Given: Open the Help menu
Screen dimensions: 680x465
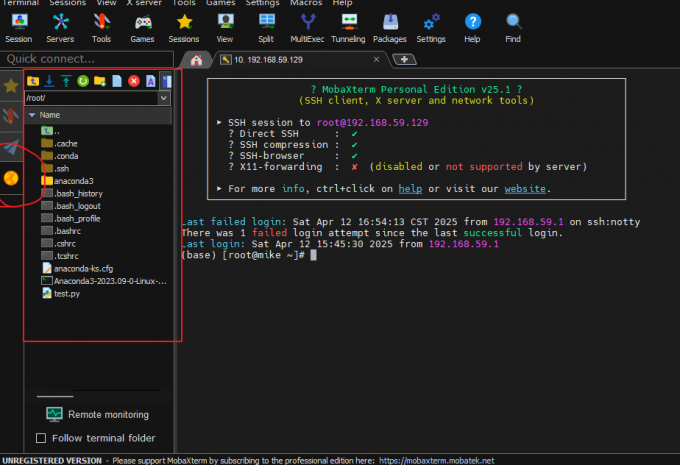Looking at the screenshot, I should [x=342, y=3].
